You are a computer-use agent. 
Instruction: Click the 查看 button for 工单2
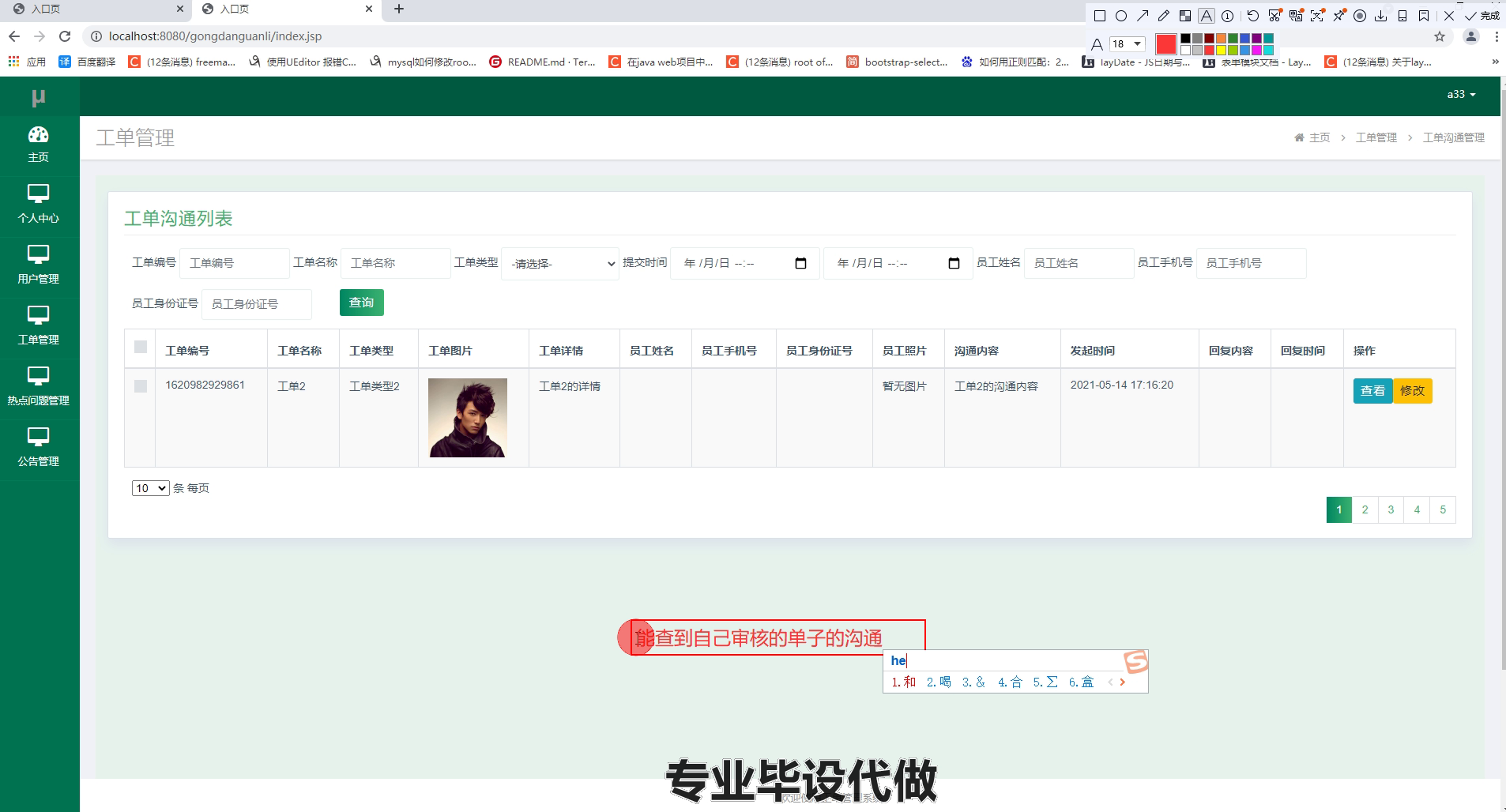[x=1372, y=391]
